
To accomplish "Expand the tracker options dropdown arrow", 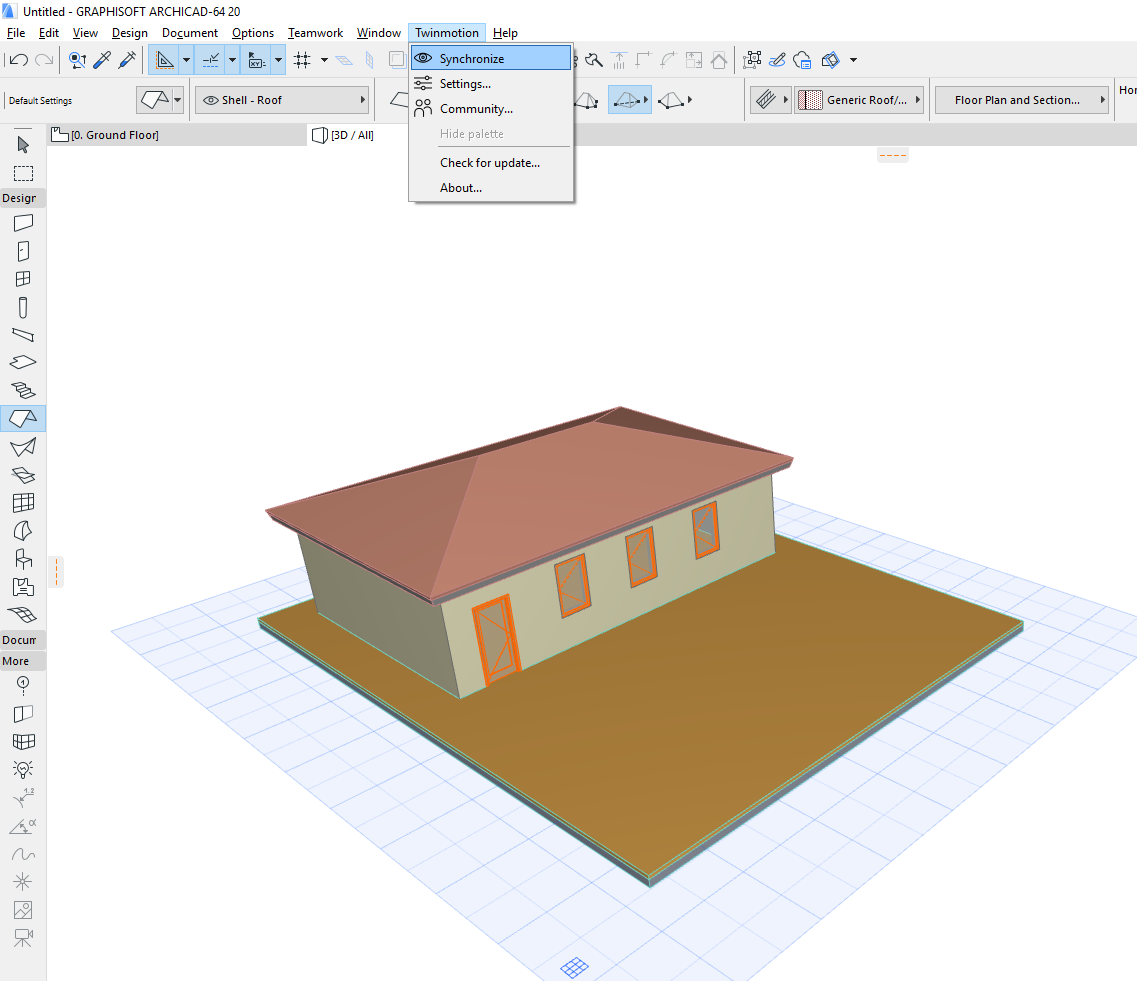I will click(278, 60).
